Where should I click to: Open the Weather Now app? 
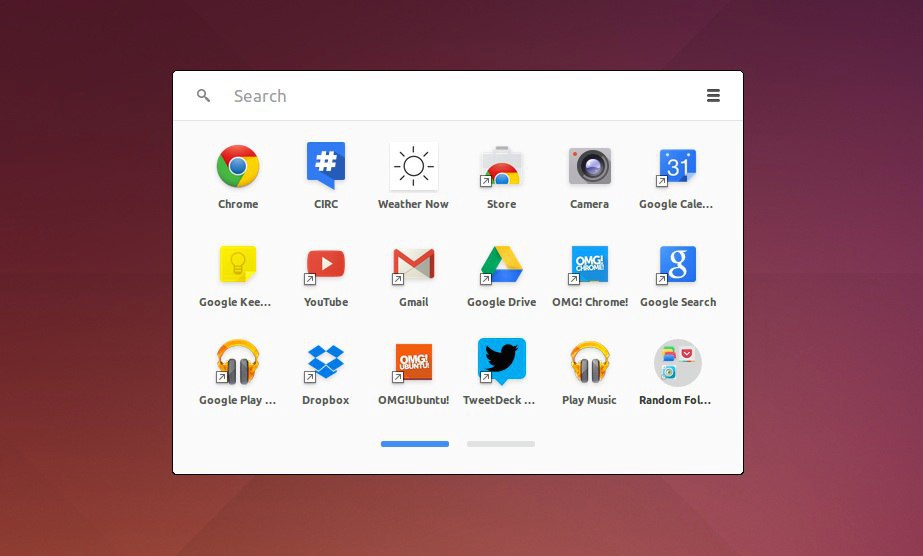413,166
